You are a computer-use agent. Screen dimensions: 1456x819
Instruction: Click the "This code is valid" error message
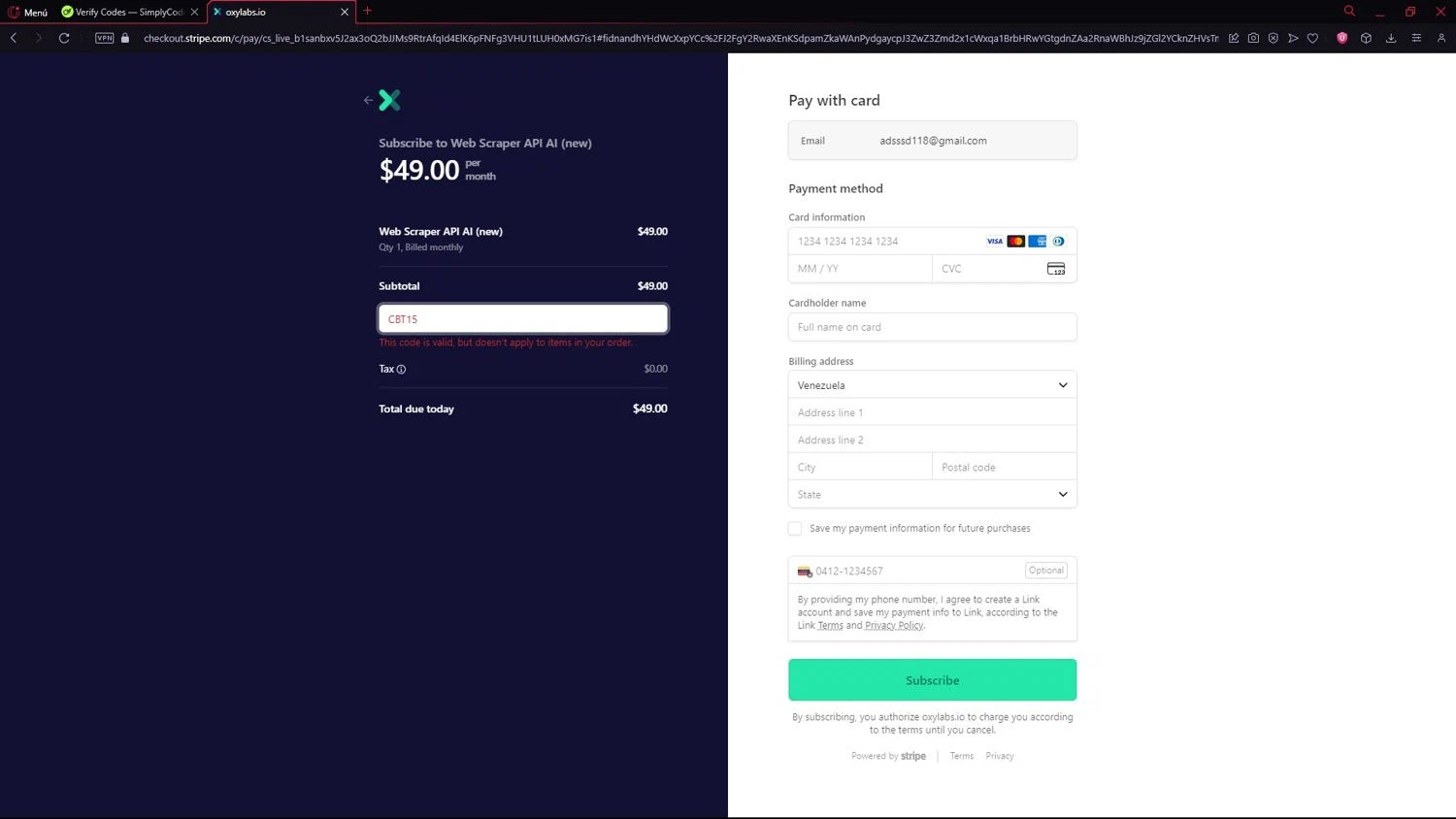click(x=506, y=343)
